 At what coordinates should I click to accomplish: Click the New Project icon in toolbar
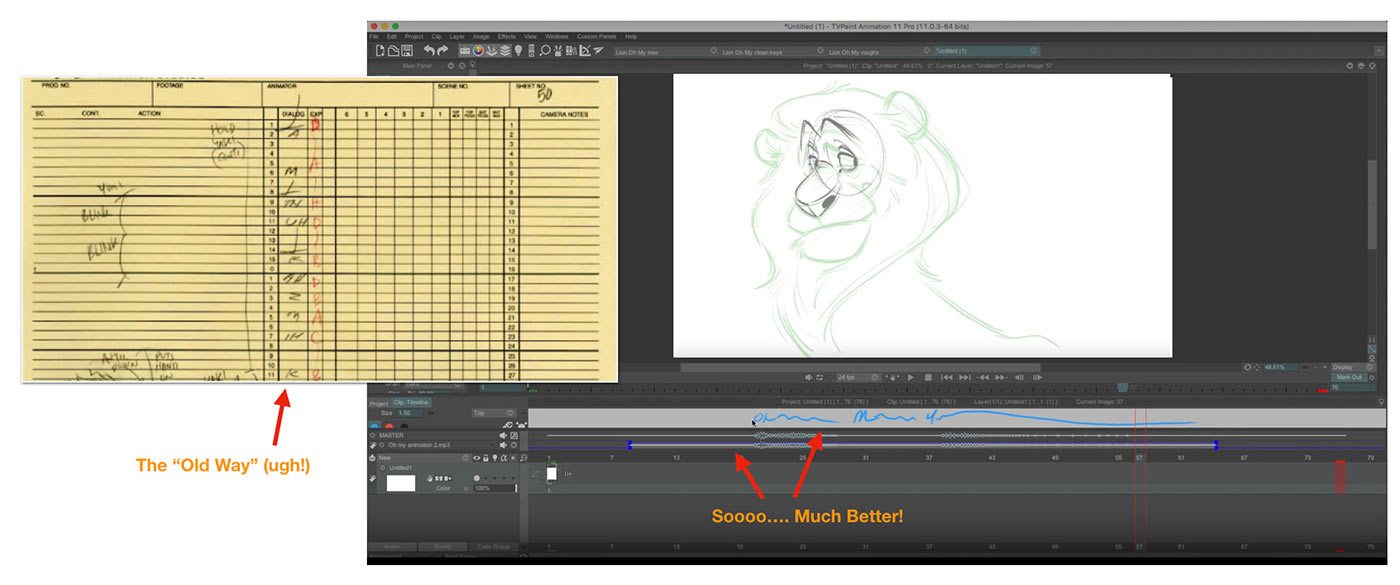coord(380,51)
